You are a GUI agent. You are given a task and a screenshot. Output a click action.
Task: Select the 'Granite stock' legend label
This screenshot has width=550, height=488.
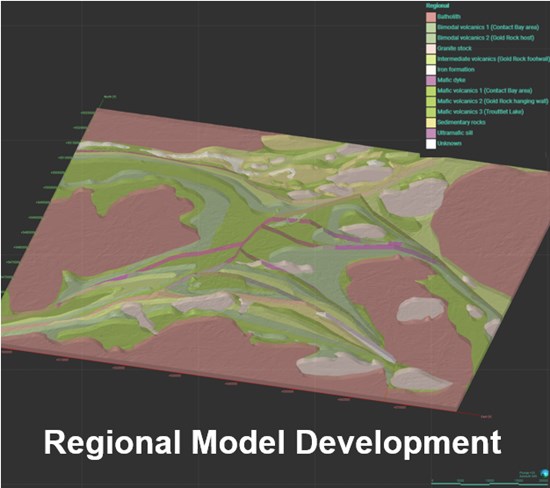(455, 48)
